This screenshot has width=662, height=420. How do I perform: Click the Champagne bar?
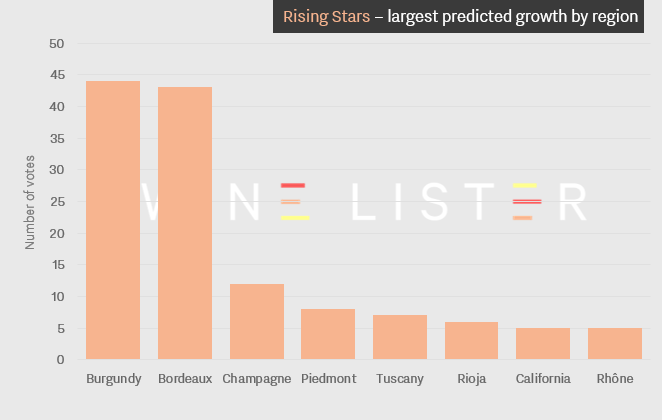click(x=257, y=321)
